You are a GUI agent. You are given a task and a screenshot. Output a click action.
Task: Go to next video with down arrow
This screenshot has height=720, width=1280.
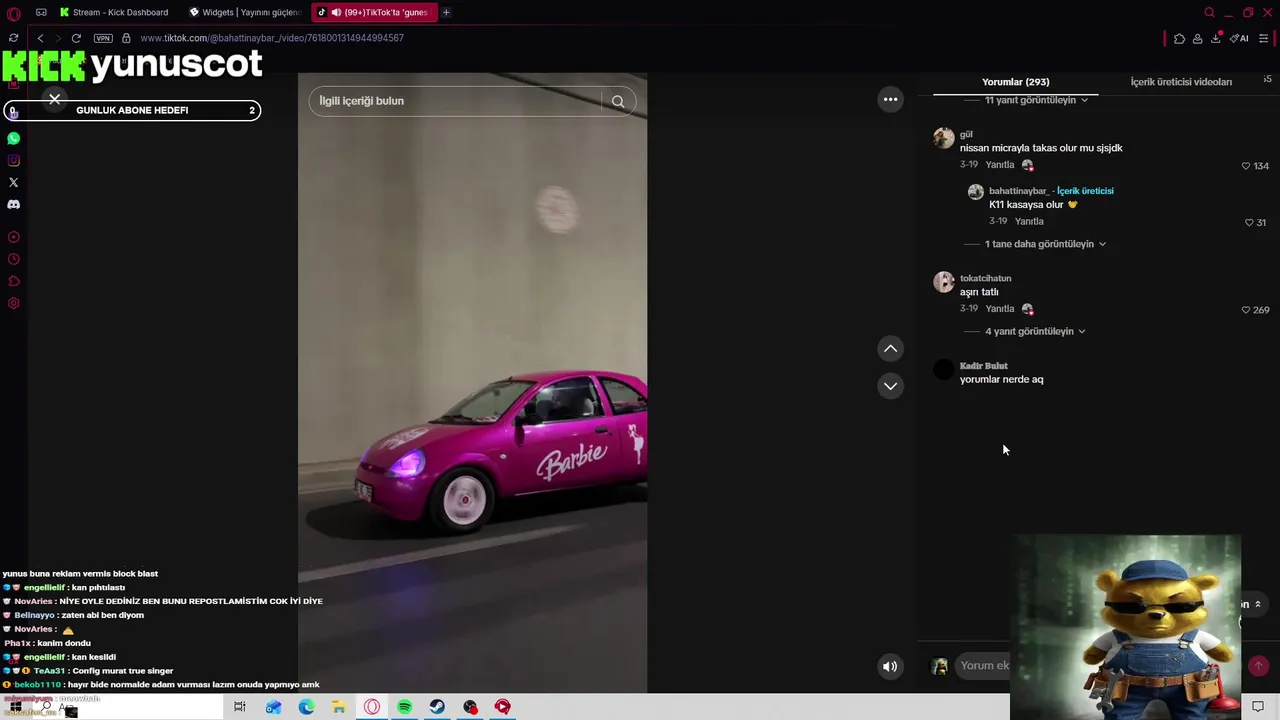coord(890,386)
